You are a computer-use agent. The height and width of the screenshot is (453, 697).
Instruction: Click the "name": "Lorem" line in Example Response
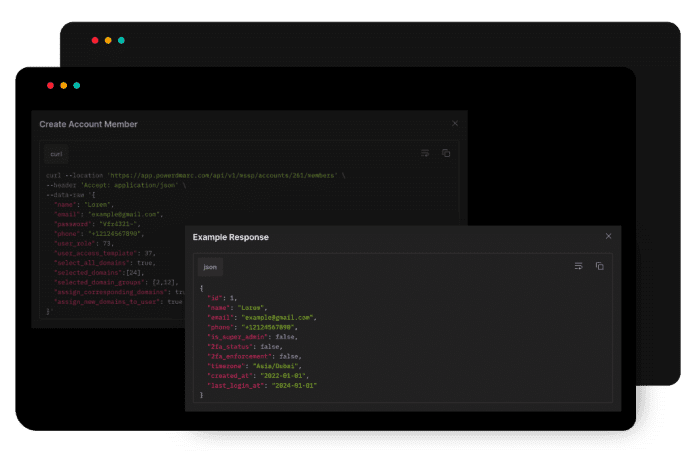(237, 308)
